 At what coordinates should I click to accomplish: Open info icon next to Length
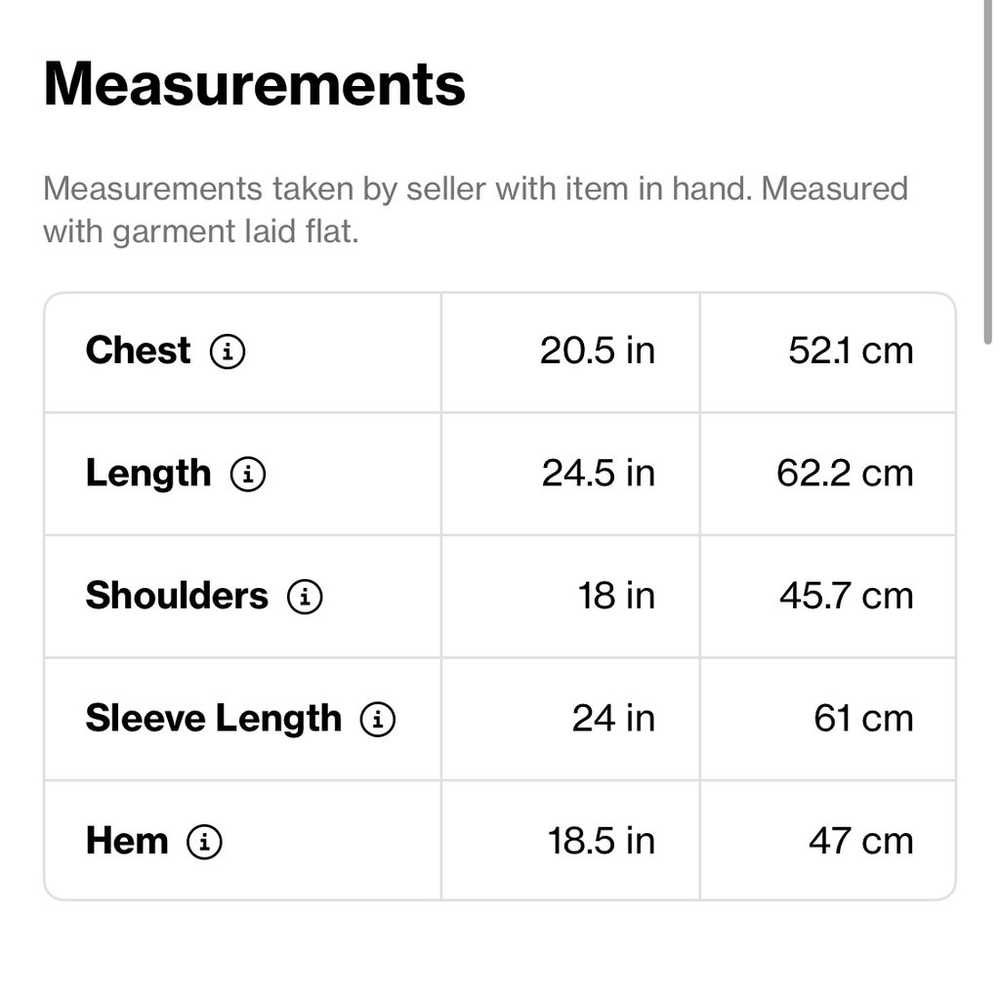248,474
